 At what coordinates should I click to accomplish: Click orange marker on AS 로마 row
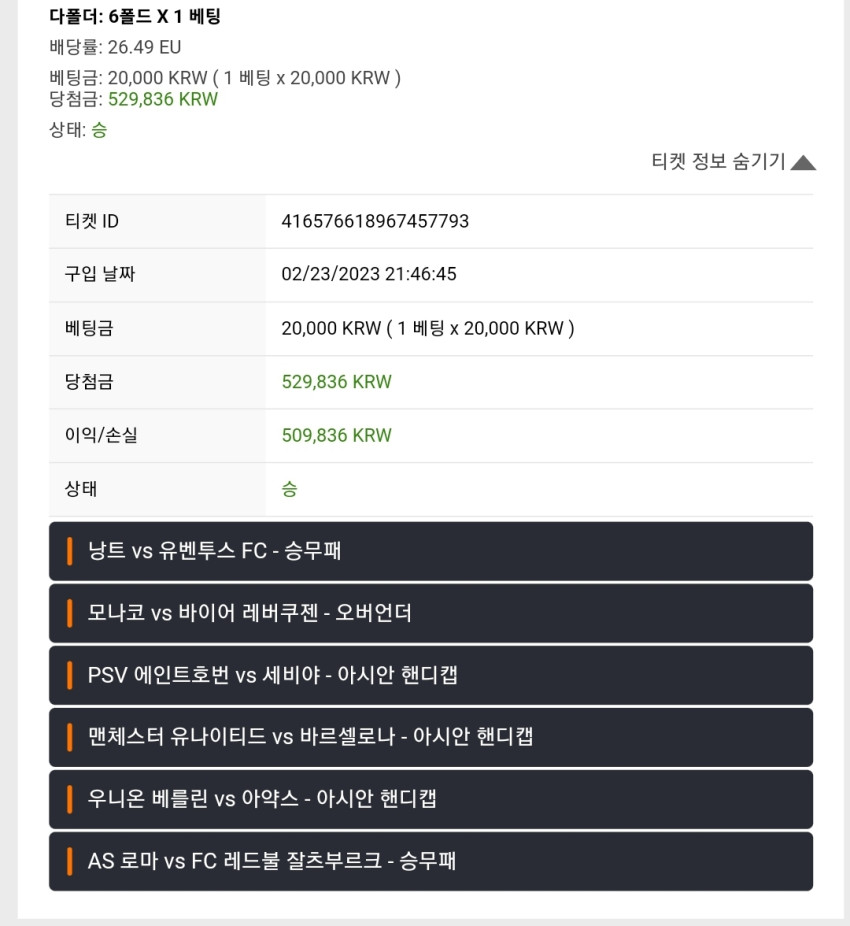point(70,861)
